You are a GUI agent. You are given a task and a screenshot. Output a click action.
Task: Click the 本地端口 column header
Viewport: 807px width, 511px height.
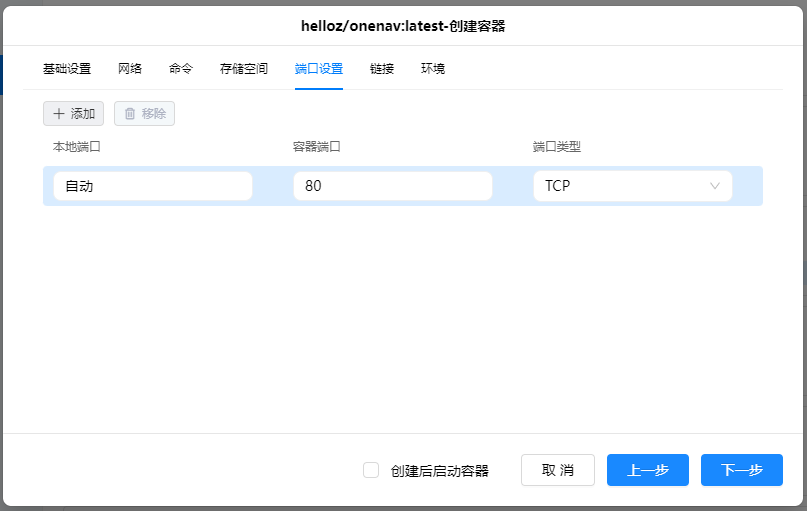point(77,147)
